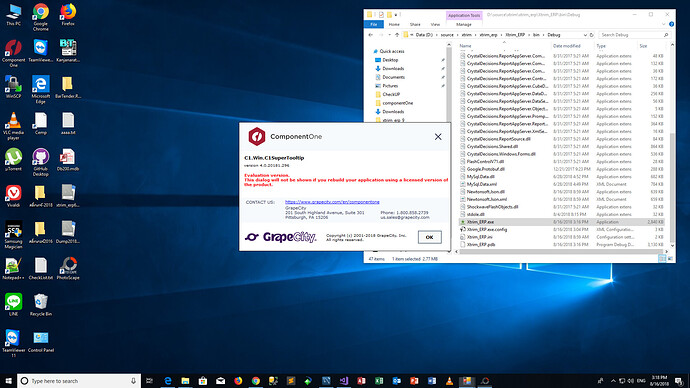690x388 pixels.
Task: Open Vivaldi desktop shortcut
Action: 13,196
